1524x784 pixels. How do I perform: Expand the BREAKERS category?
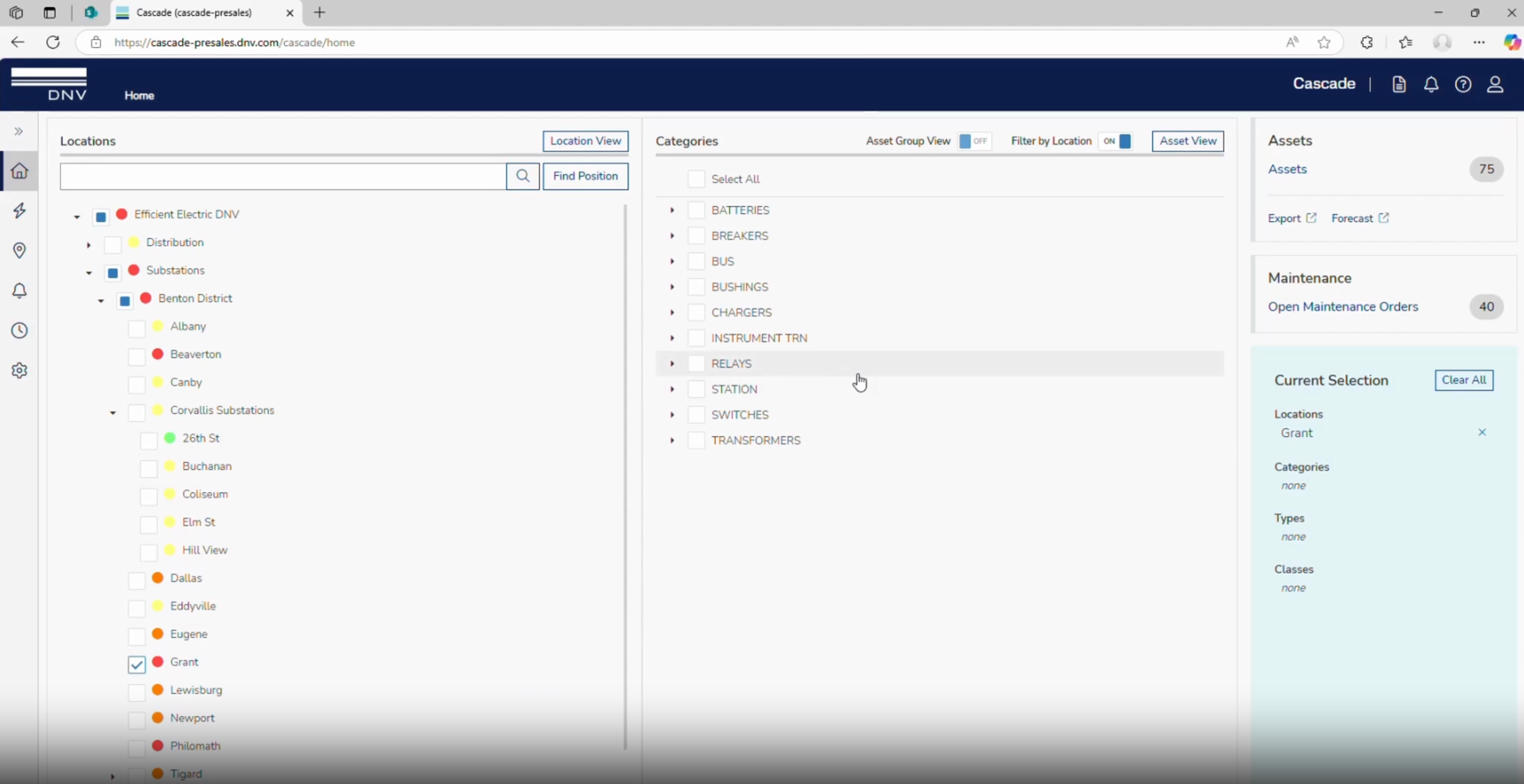click(672, 236)
